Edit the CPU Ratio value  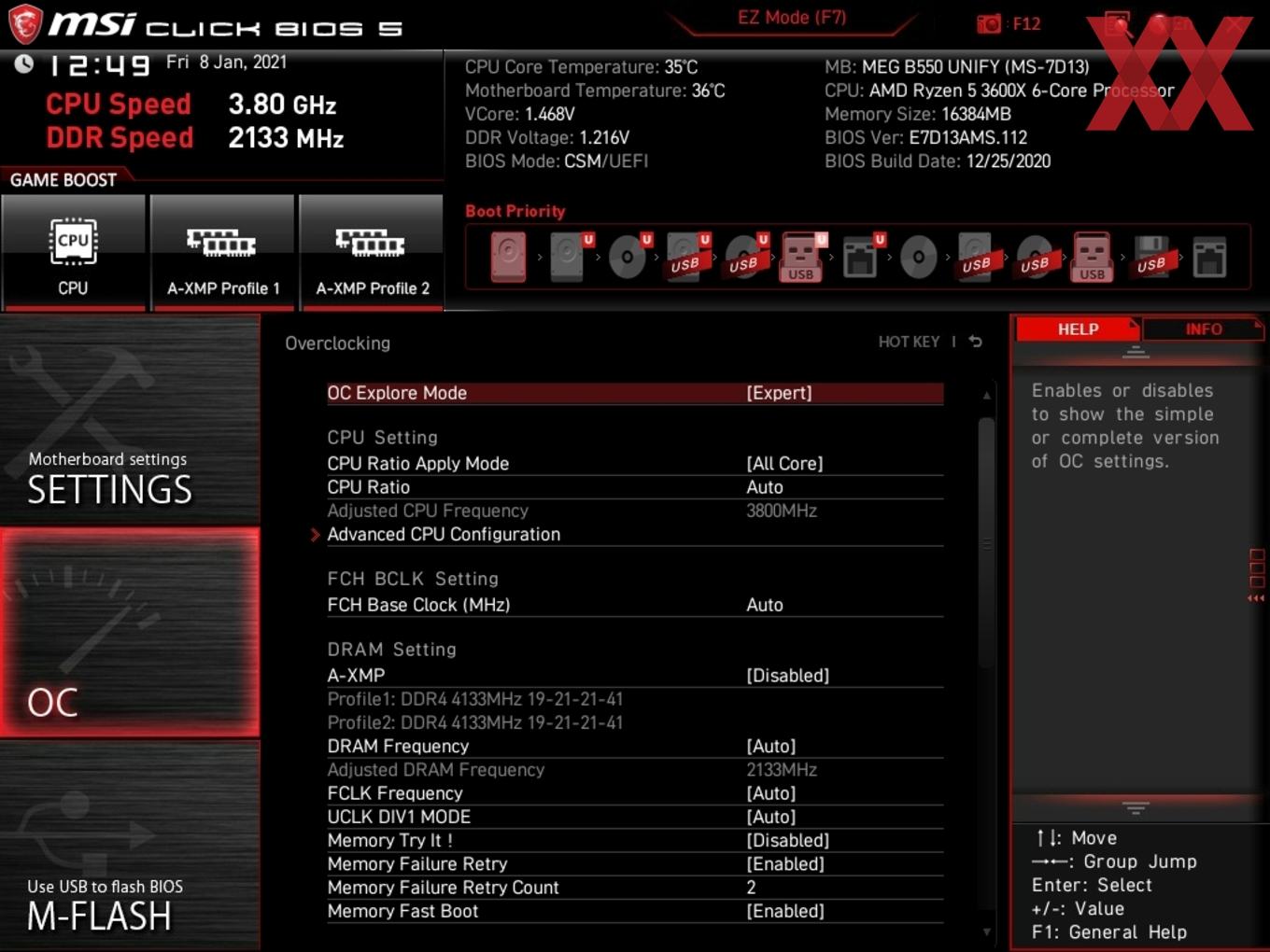(x=635, y=487)
